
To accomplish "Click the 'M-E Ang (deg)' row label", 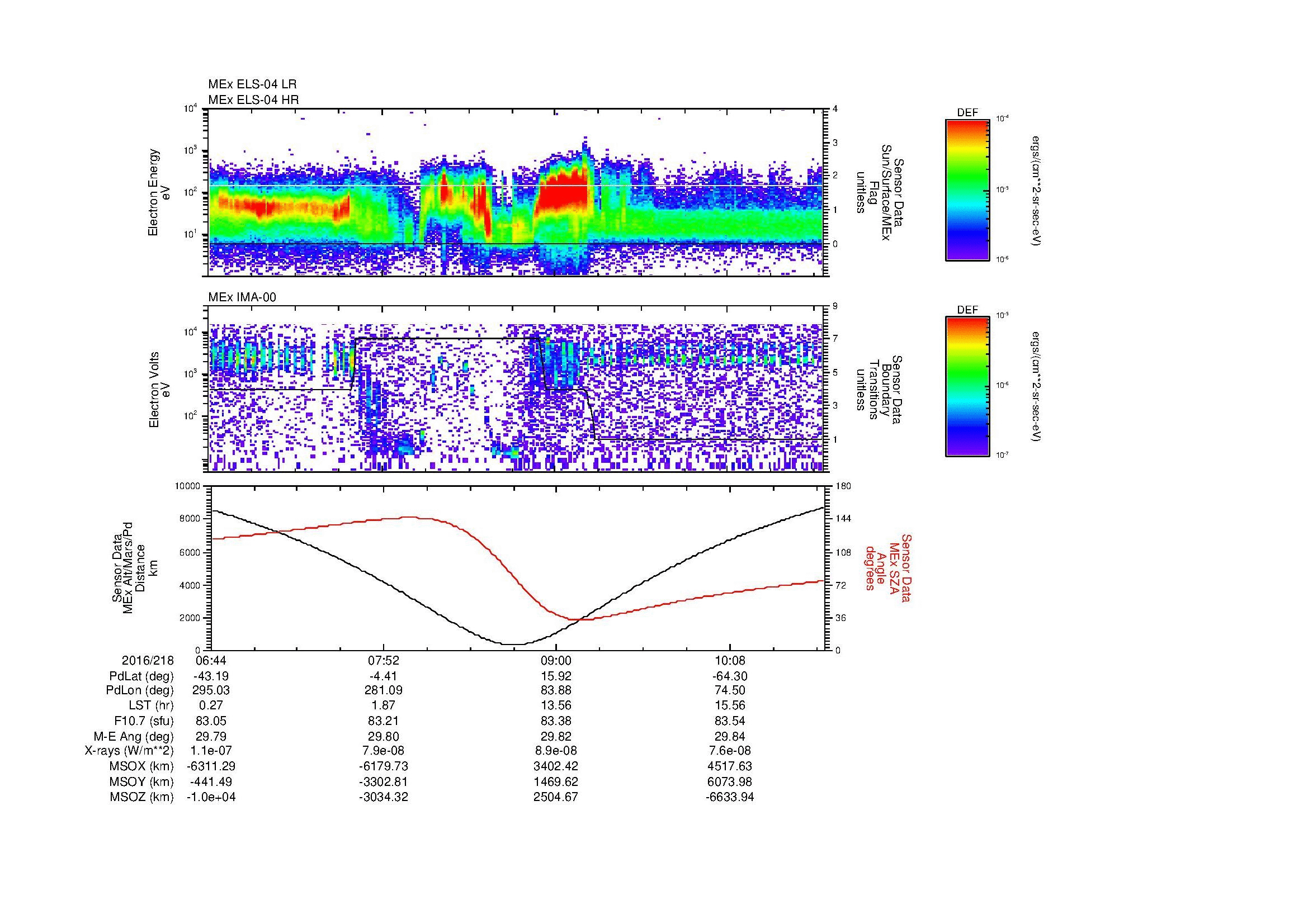I will (x=133, y=736).
